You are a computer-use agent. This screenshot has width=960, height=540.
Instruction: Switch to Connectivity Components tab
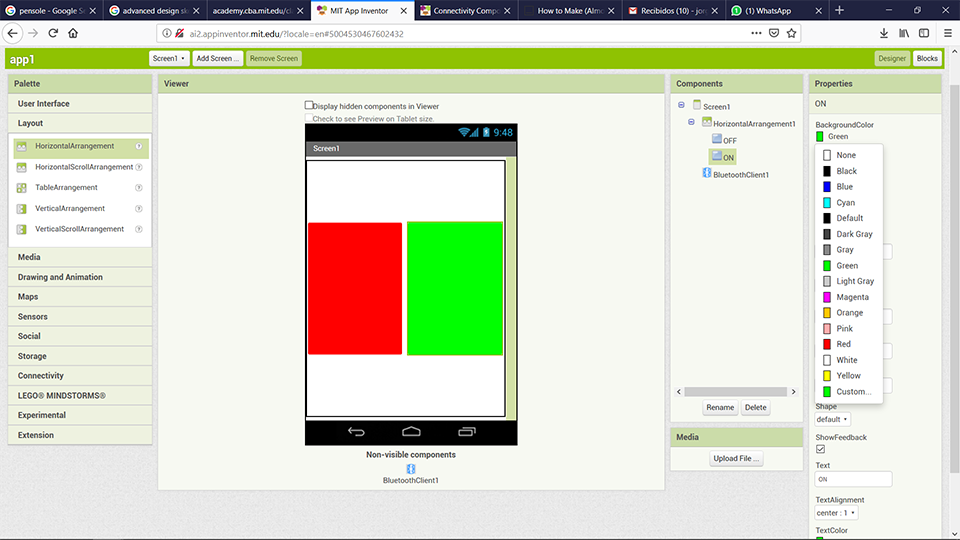(x=466, y=10)
